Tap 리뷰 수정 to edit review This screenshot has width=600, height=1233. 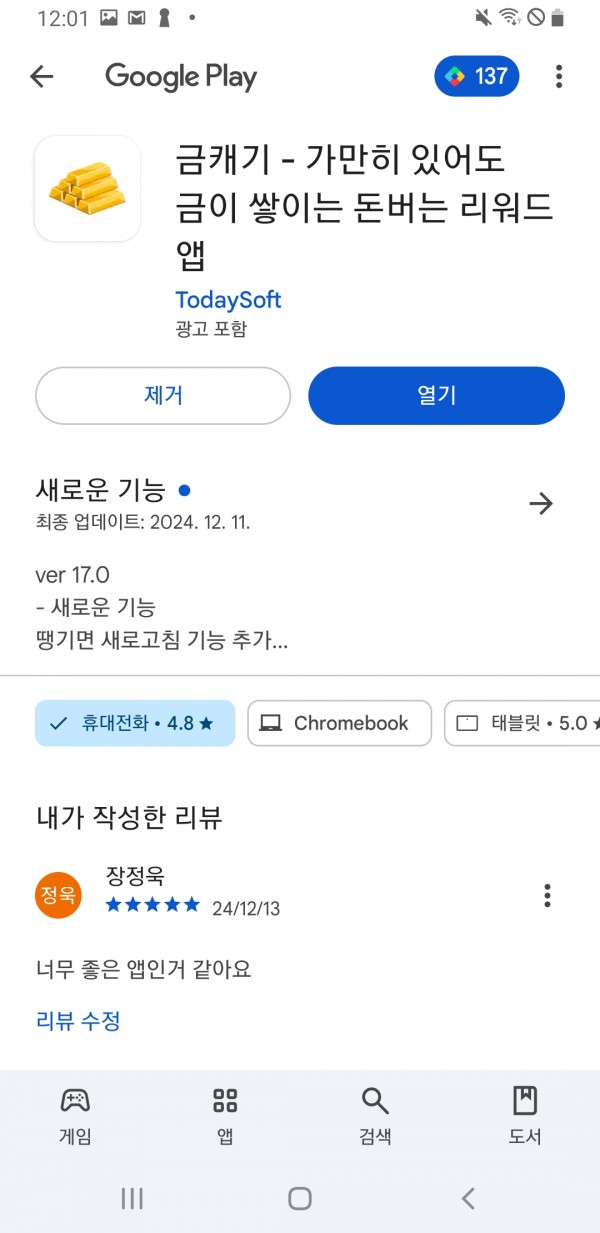click(78, 1021)
